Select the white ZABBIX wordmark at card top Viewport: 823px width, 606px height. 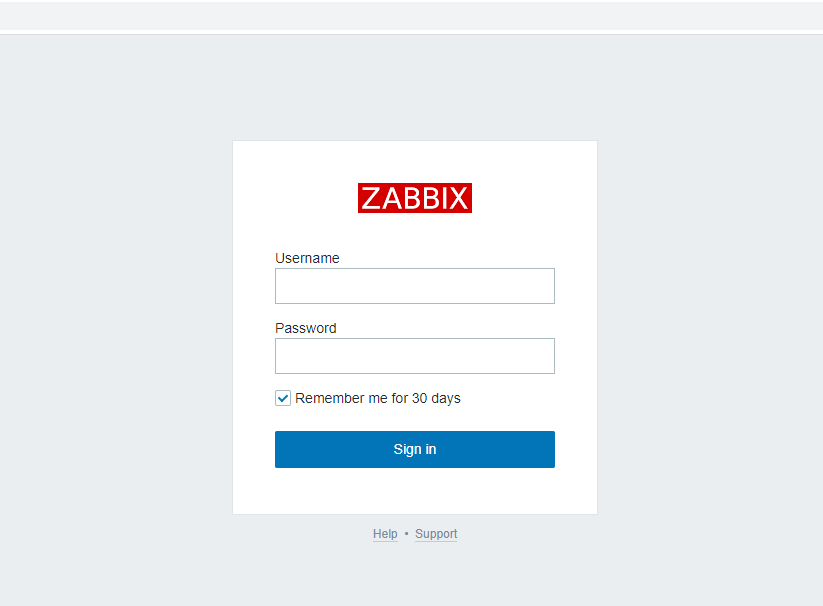pos(414,198)
